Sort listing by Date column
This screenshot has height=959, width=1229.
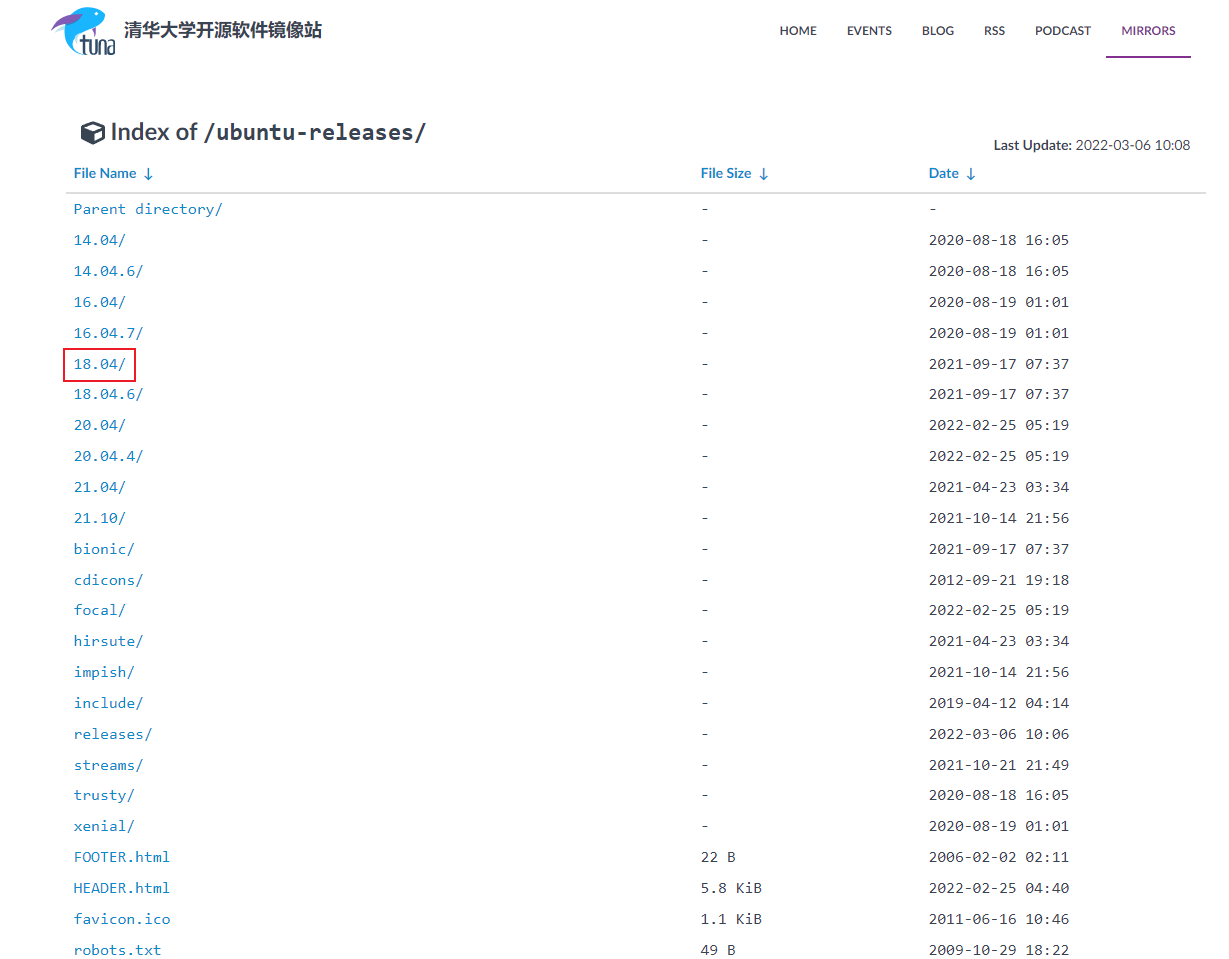coord(952,173)
